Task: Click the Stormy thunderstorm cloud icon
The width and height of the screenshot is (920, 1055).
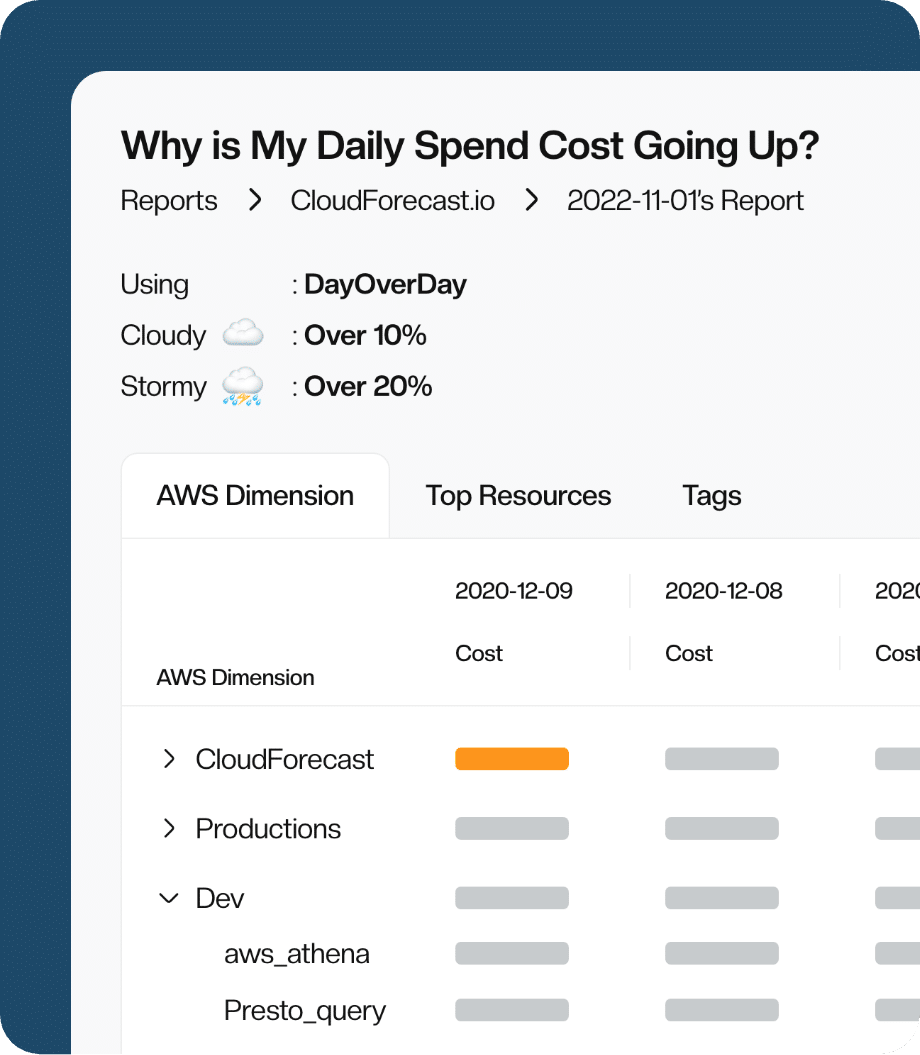Action: (242, 386)
